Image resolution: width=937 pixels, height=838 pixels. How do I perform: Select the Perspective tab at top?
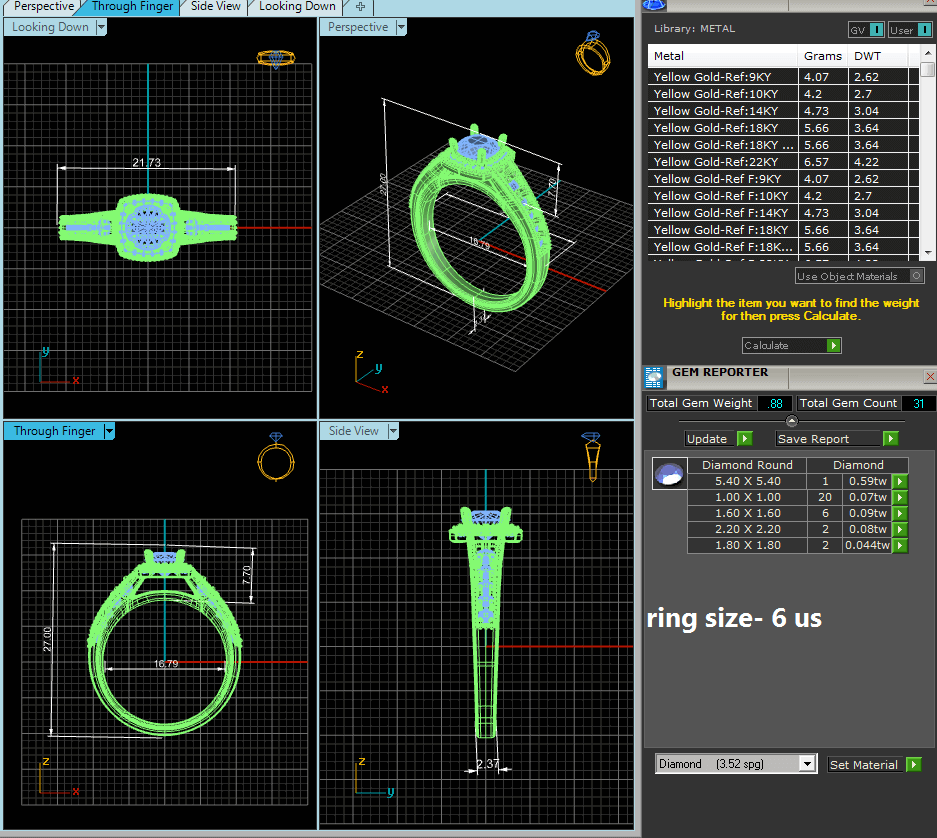[x=43, y=6]
